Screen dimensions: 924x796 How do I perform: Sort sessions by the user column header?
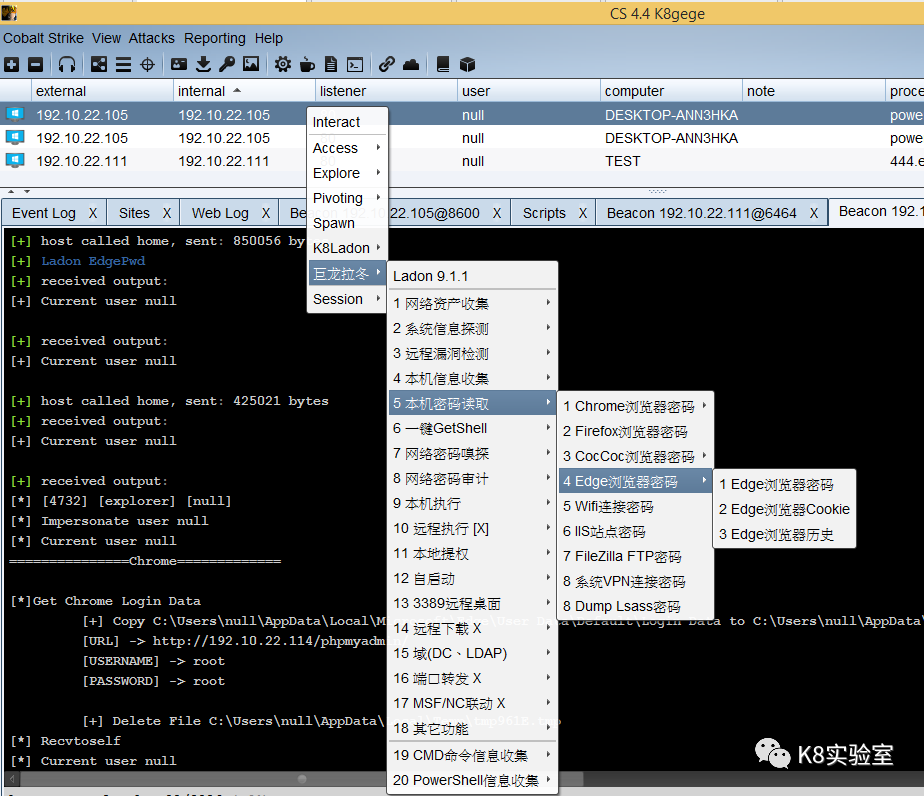pyautogui.click(x=528, y=91)
